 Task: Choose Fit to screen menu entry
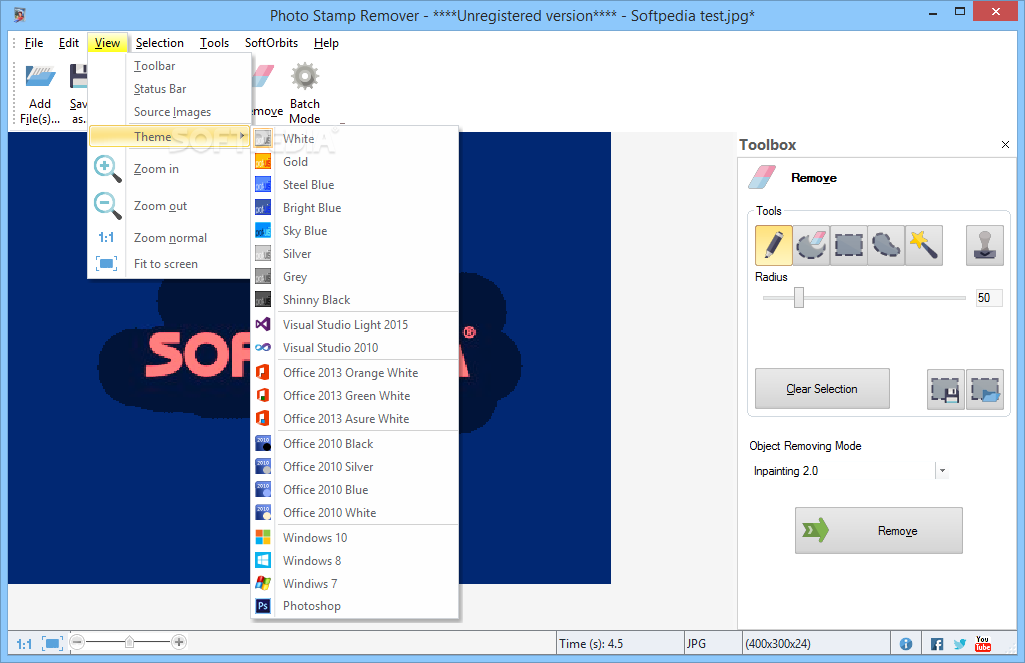(x=170, y=264)
